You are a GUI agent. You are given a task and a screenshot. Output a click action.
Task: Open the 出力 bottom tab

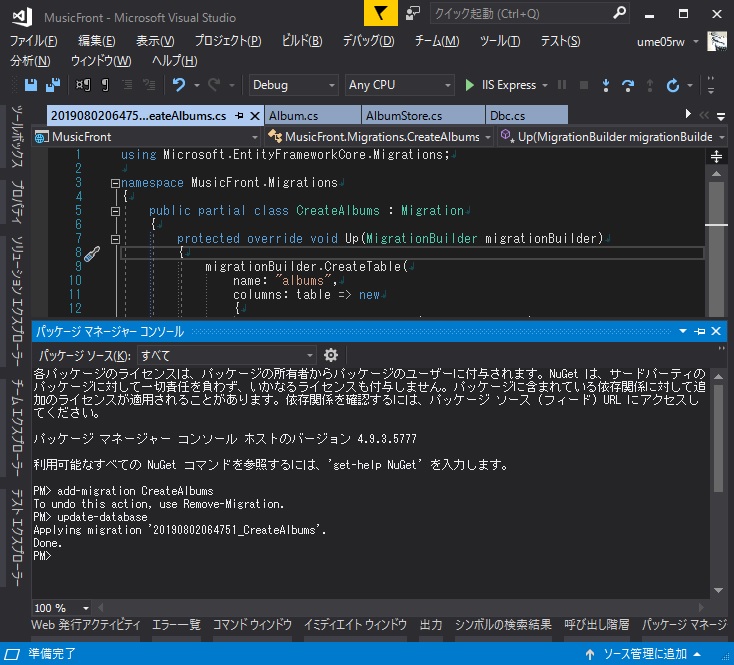coord(431,625)
